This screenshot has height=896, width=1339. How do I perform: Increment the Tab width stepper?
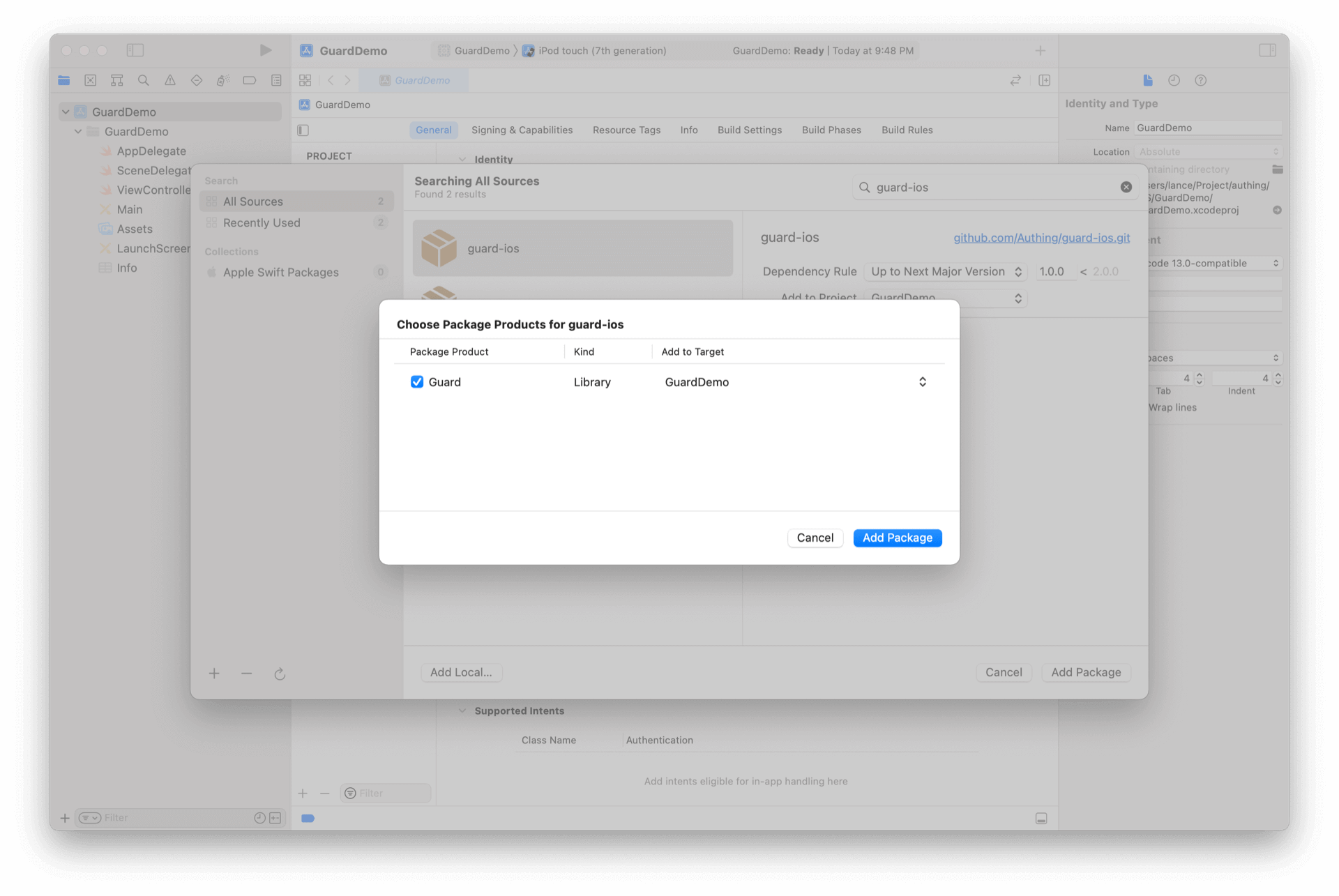1200,375
